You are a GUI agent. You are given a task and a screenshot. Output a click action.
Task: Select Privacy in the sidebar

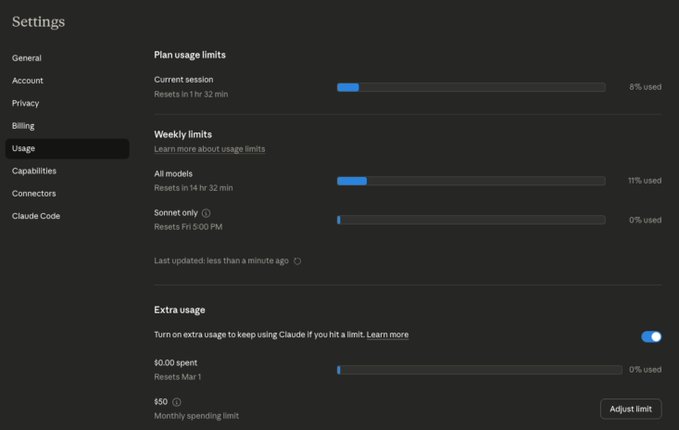point(26,103)
